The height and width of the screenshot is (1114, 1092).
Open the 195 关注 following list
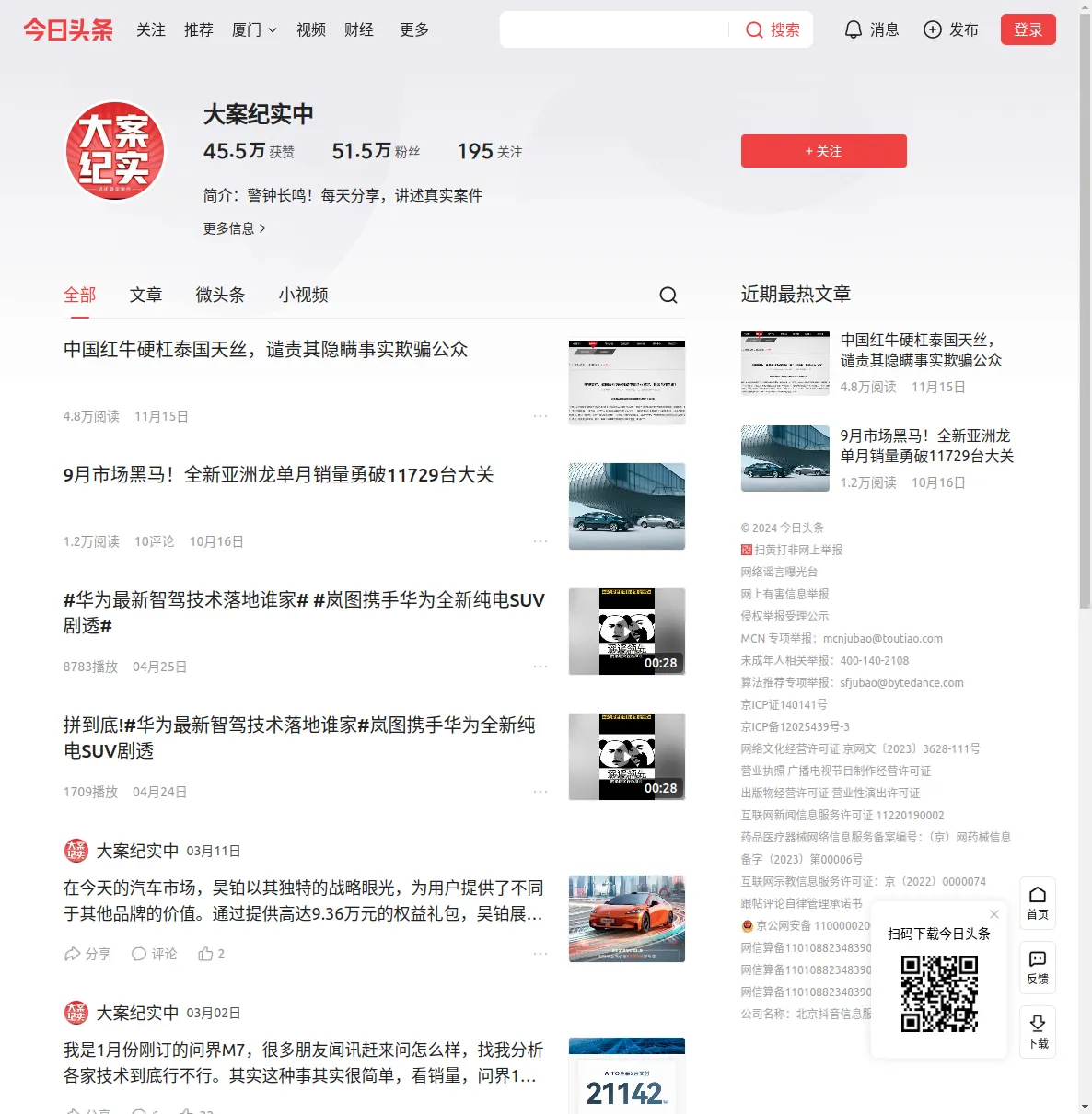coord(490,151)
